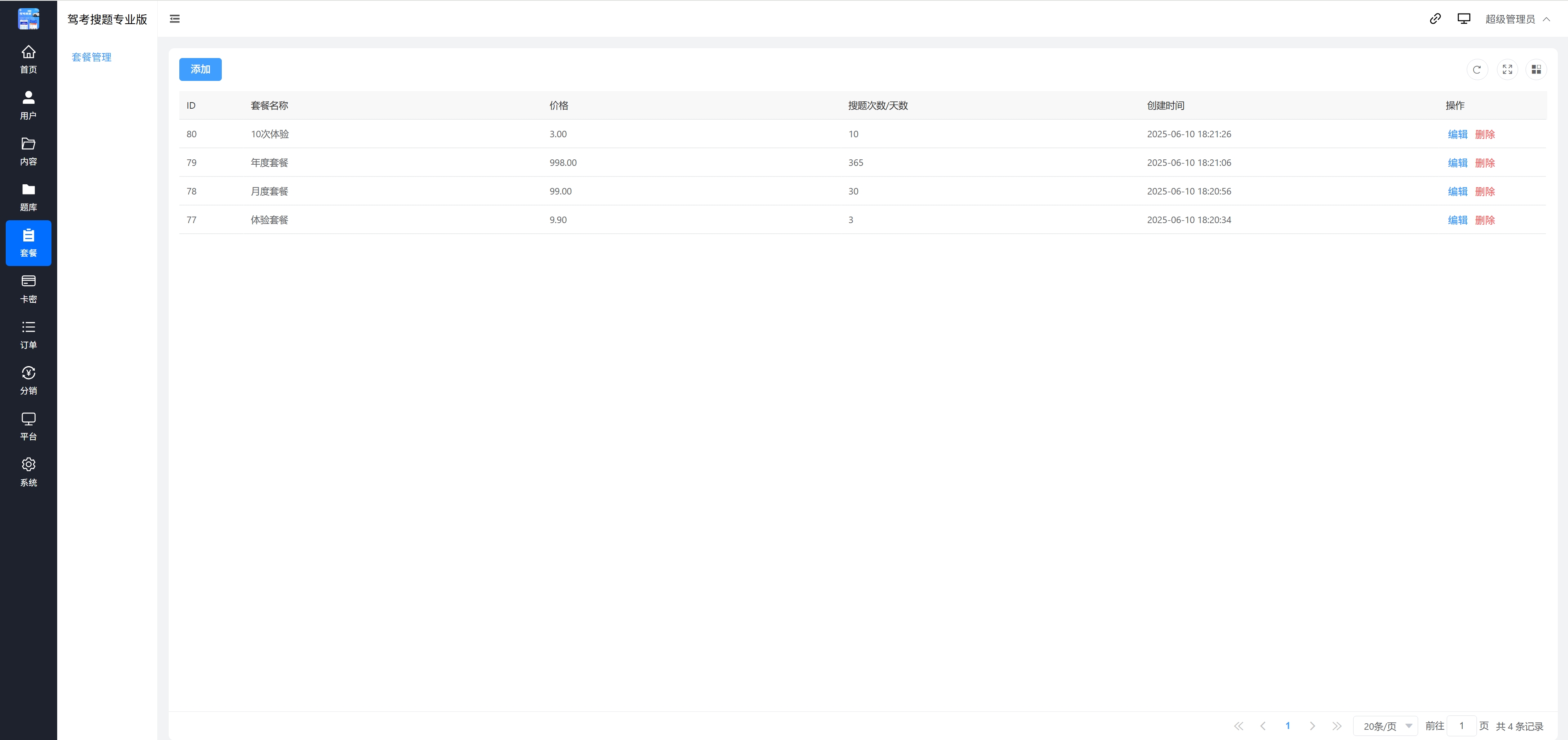Edit the 月度套餐 package

click(1457, 191)
